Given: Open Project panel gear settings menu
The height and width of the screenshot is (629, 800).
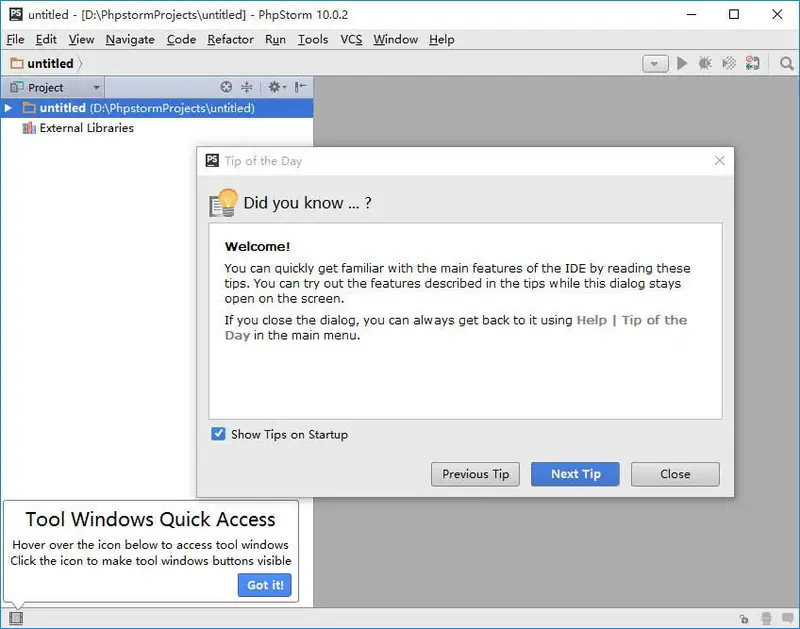Looking at the screenshot, I should coord(276,88).
